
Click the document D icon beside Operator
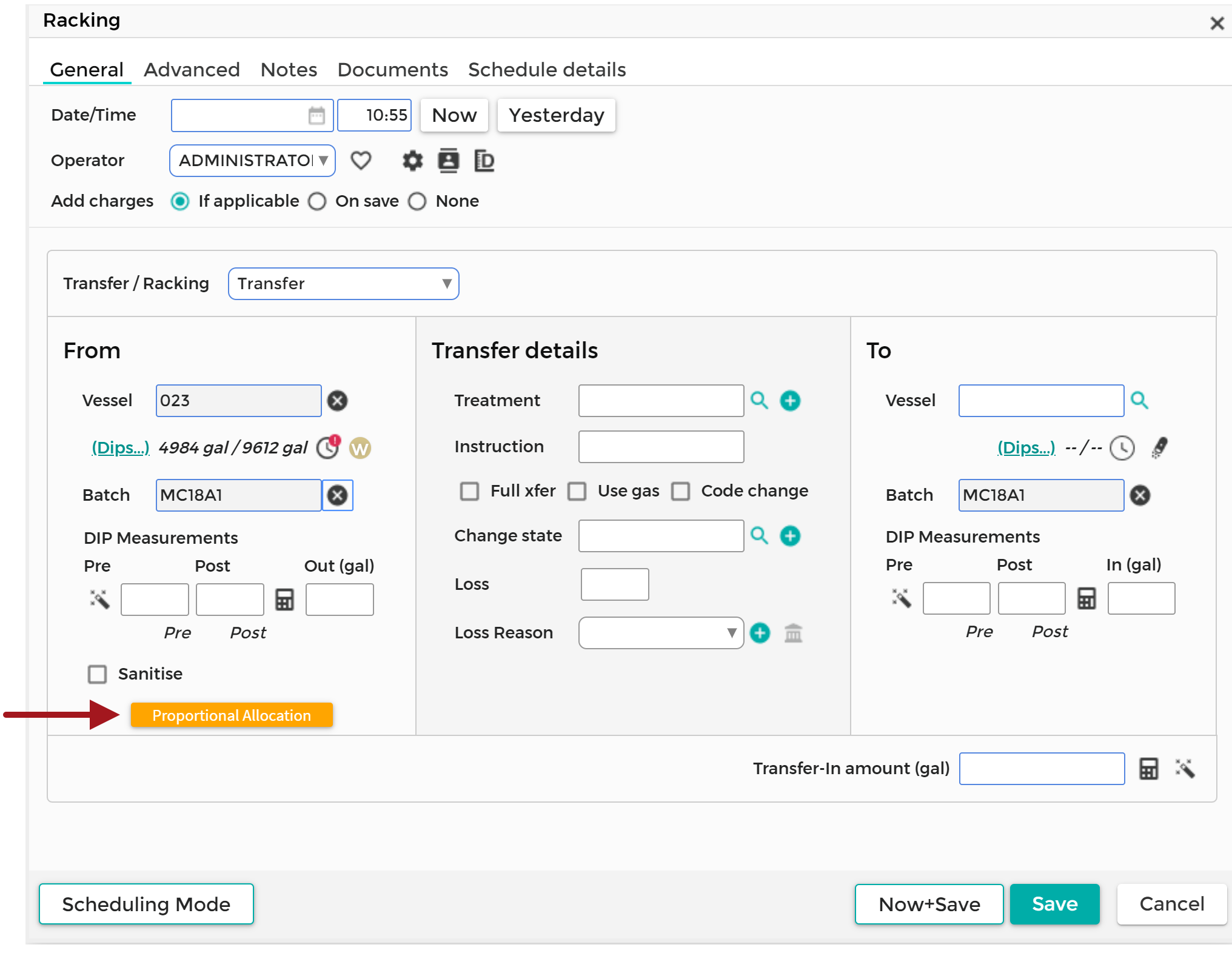pos(484,161)
